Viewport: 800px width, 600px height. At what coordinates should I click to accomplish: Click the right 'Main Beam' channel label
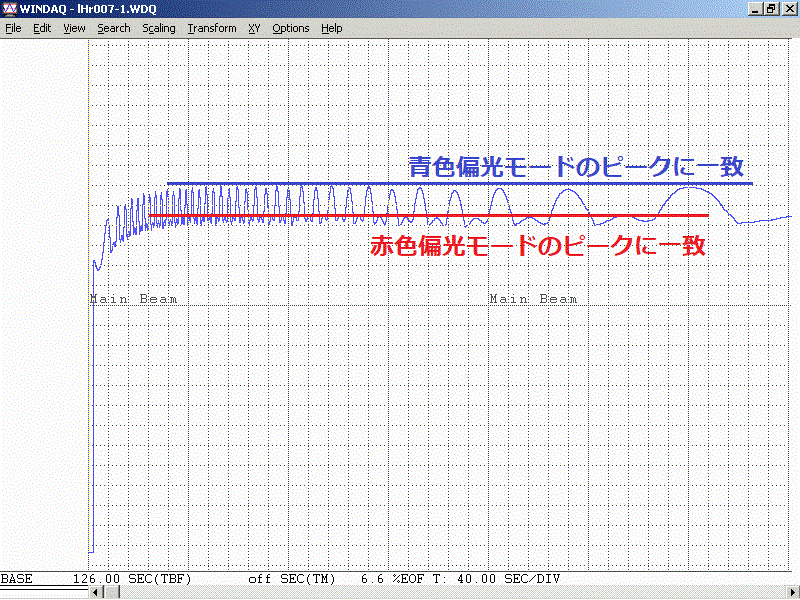(x=533, y=299)
